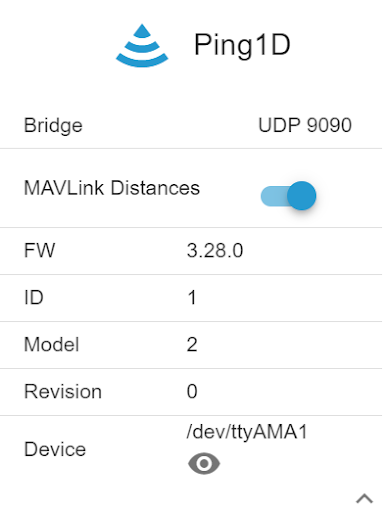Click the Bridge row label
The height and width of the screenshot is (512, 388).
[x=53, y=126]
